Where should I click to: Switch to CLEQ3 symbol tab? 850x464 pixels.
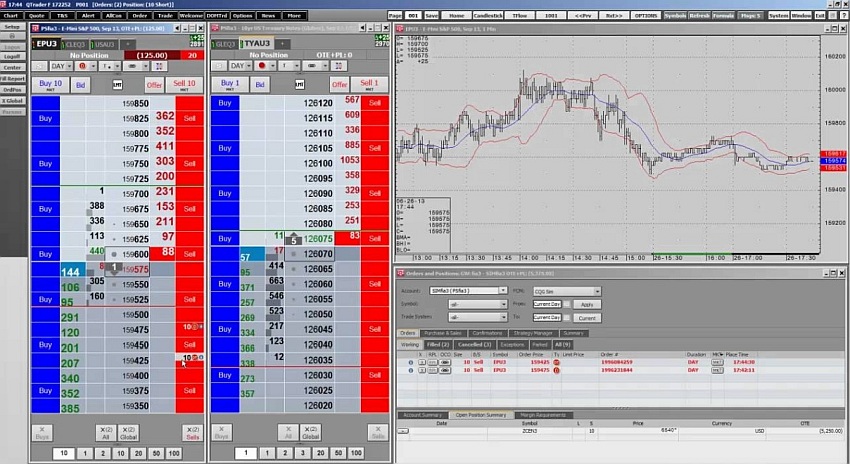75,44
